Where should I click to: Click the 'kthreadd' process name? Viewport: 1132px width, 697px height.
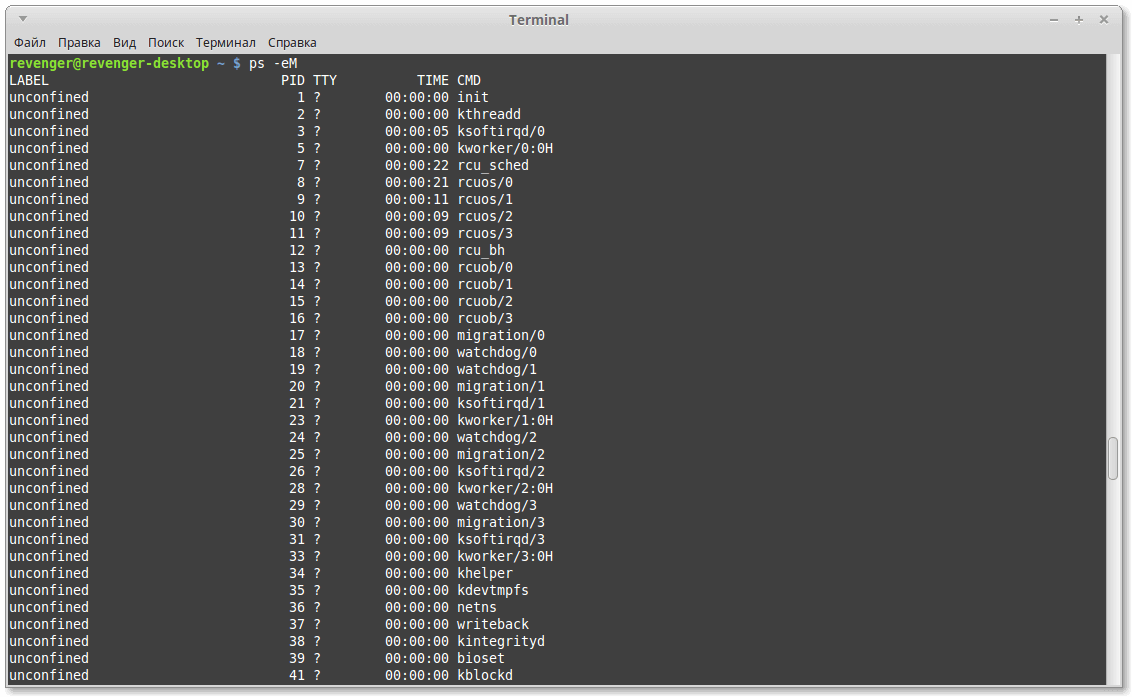click(489, 114)
